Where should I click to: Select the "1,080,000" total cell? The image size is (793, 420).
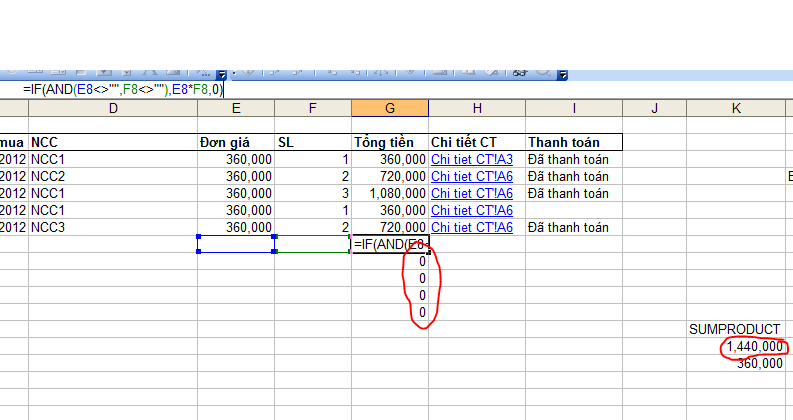[x=390, y=193]
